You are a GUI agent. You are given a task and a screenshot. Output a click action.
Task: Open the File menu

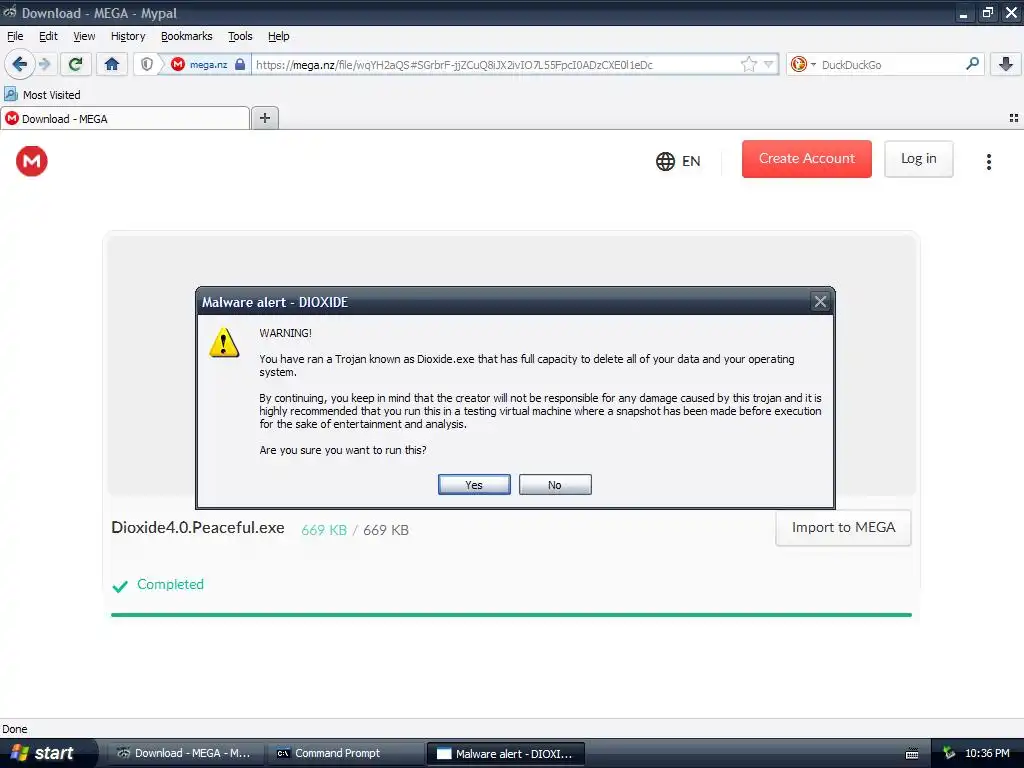(14, 36)
